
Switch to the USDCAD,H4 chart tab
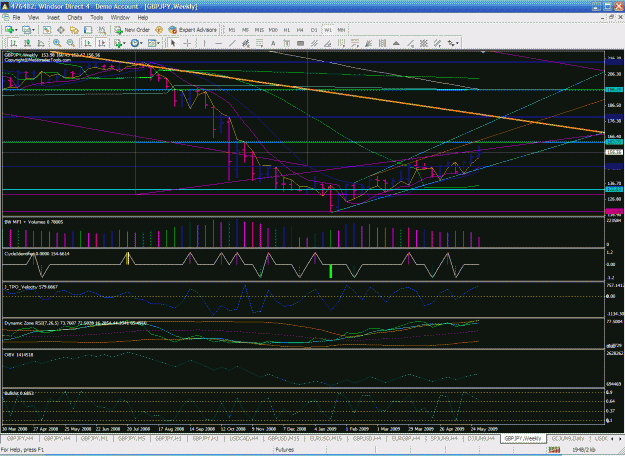pos(244,438)
